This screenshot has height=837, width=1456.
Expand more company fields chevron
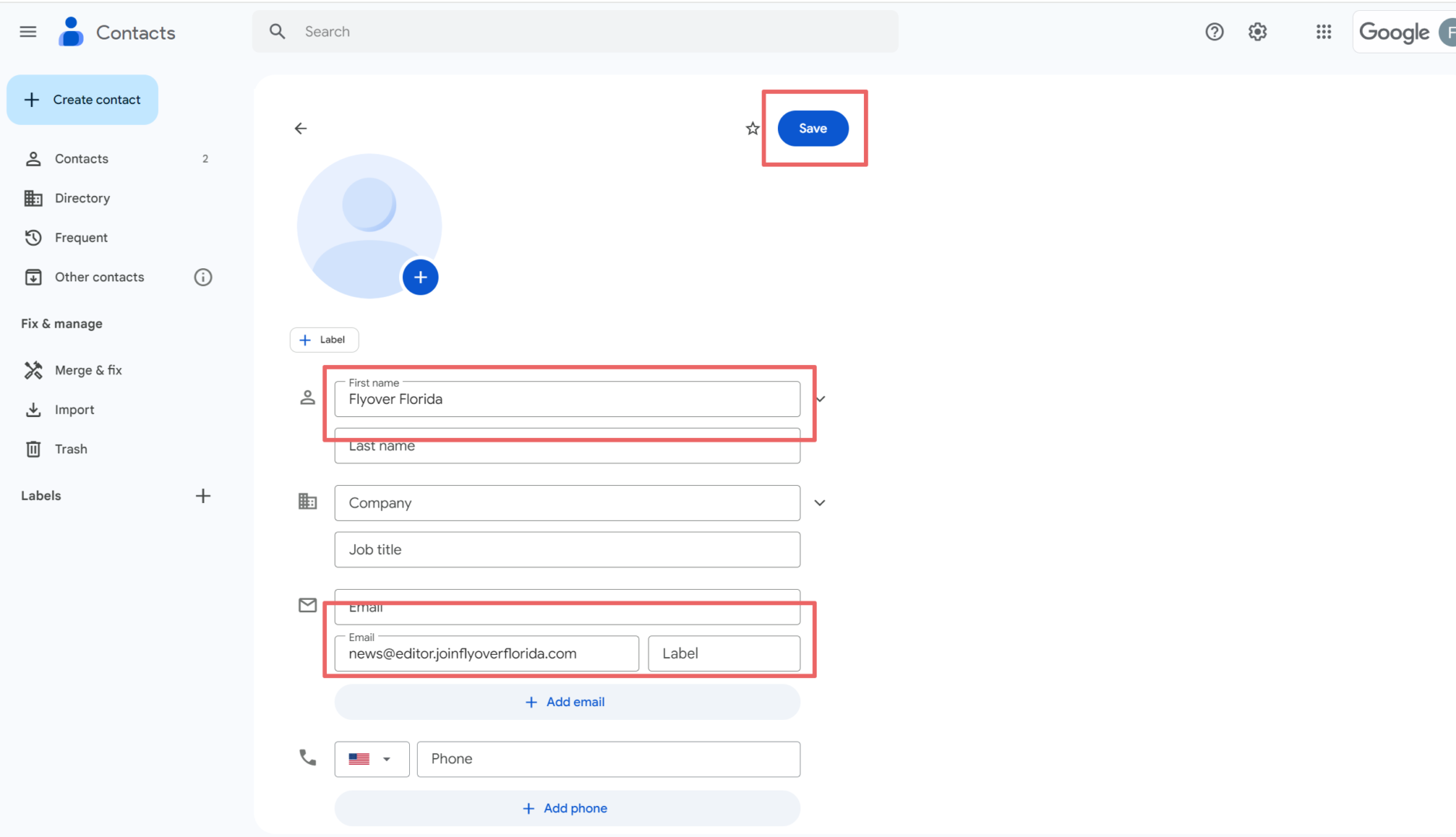coord(820,503)
